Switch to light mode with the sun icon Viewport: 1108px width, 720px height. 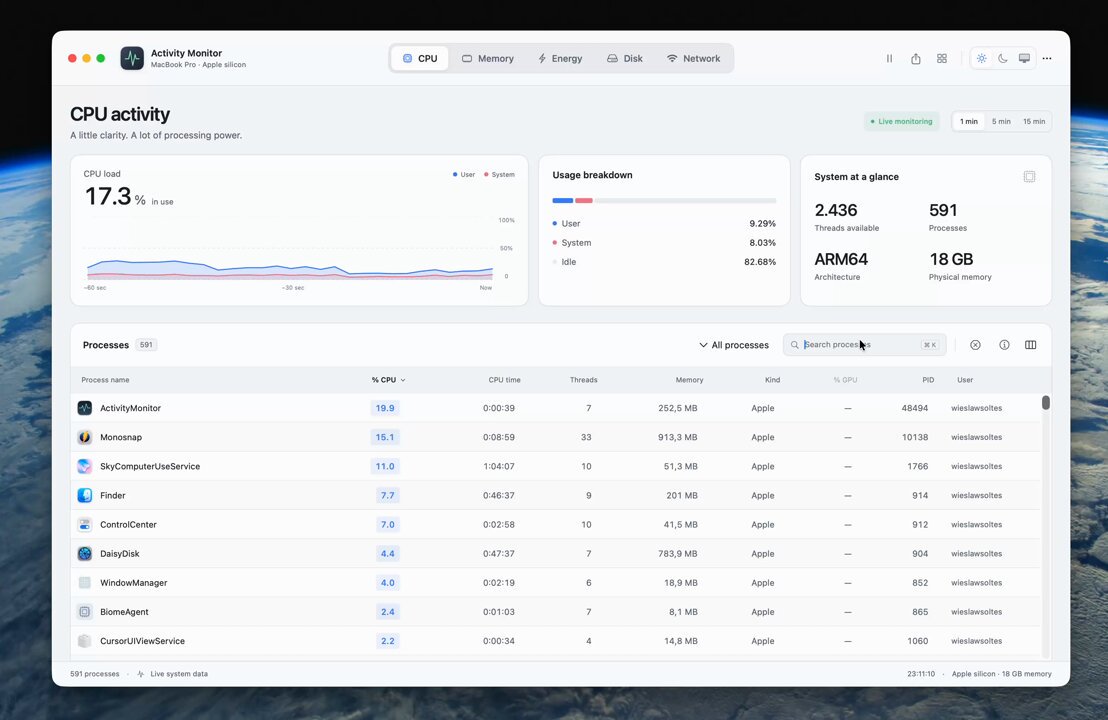(x=982, y=59)
